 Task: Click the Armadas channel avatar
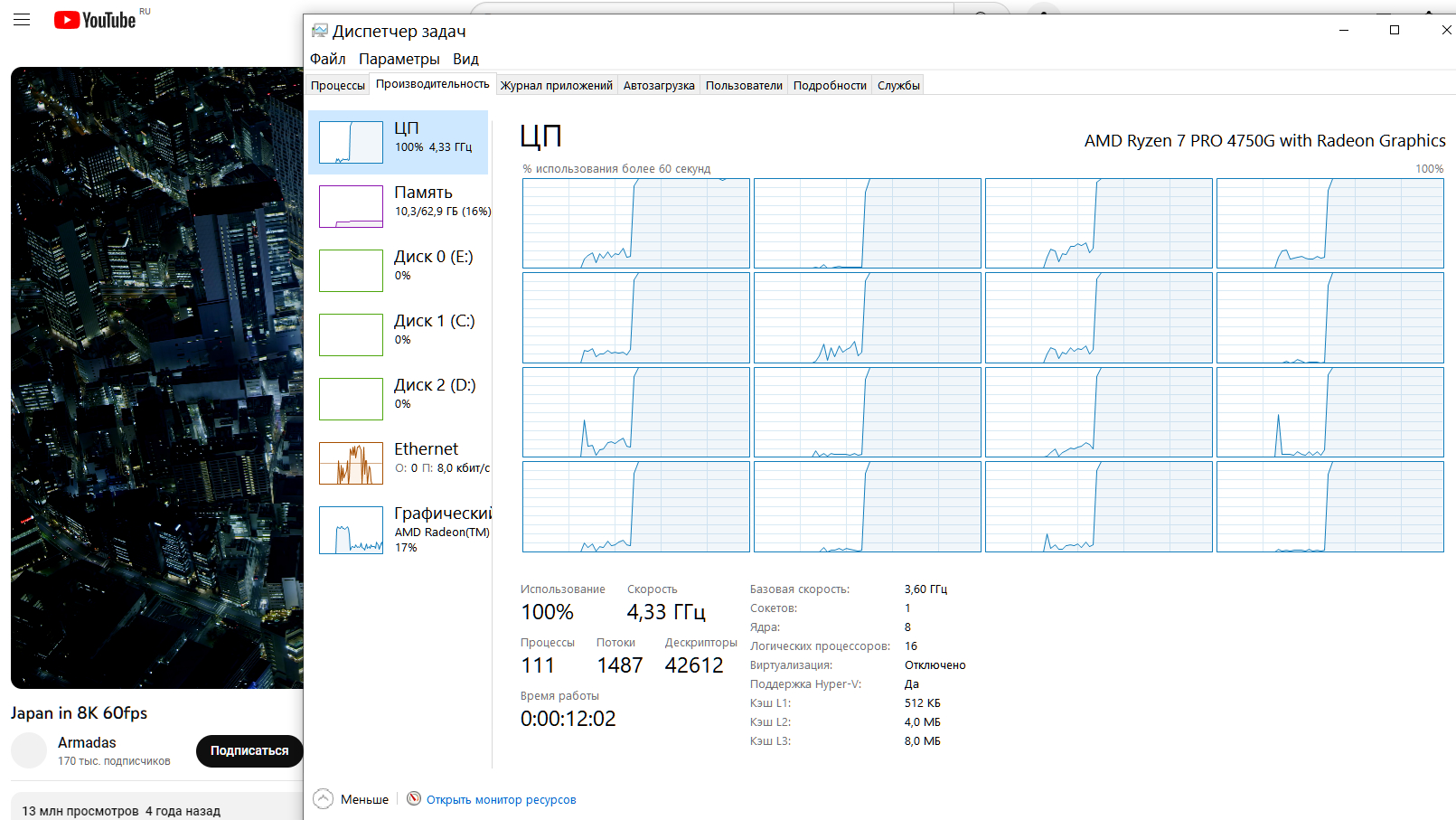point(29,750)
